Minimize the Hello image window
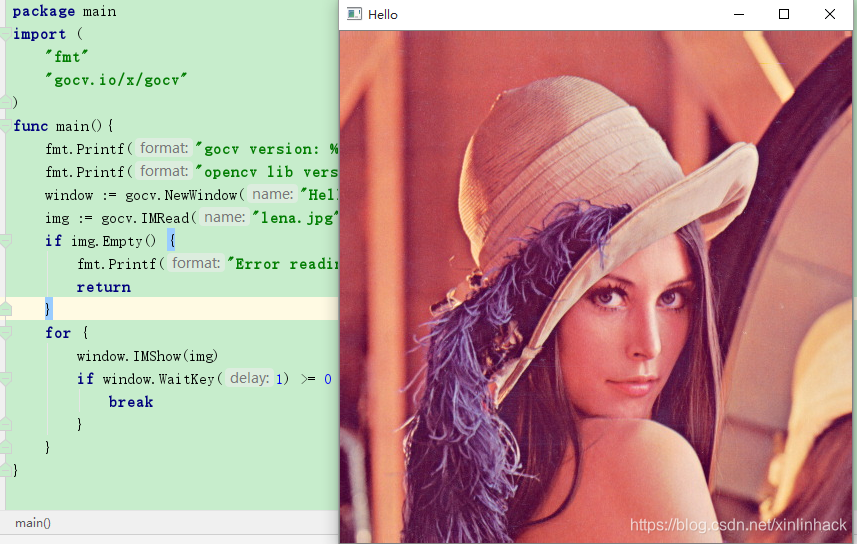Image resolution: width=857 pixels, height=544 pixels. [739, 14]
